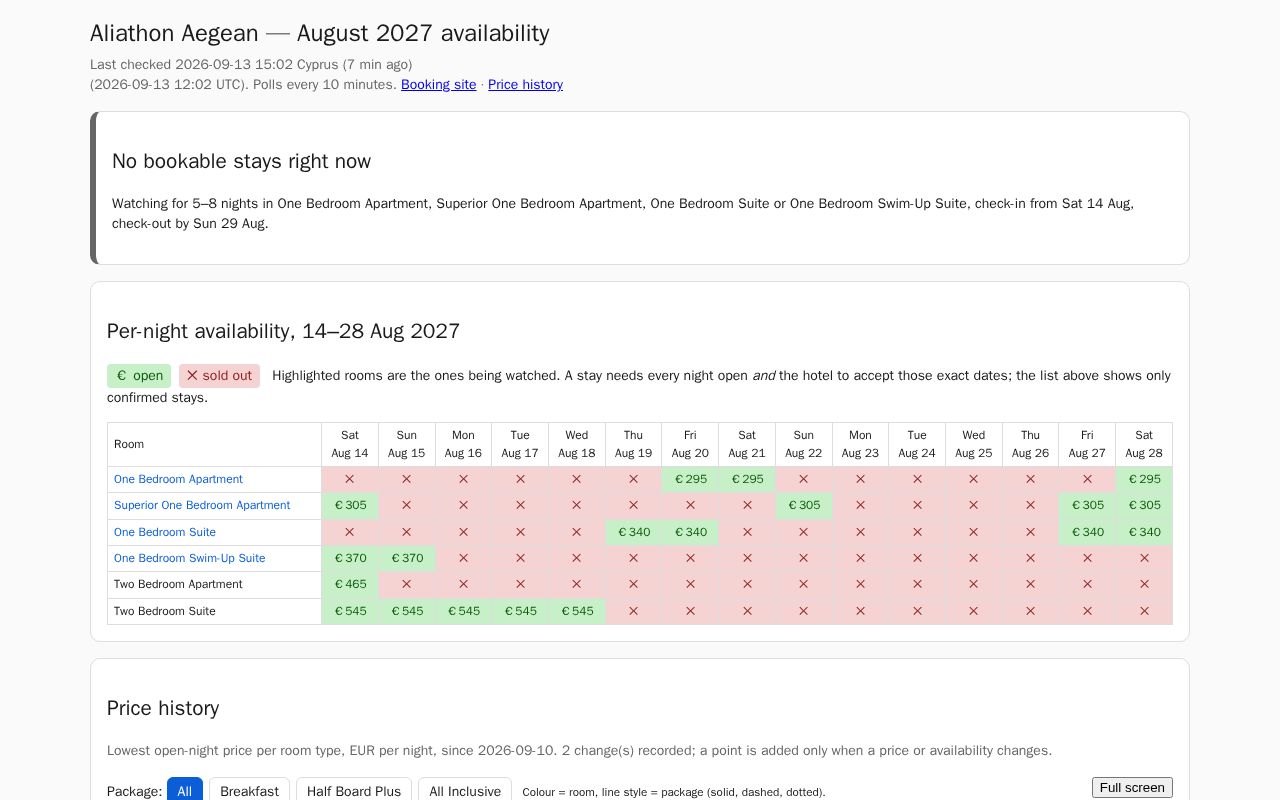This screenshot has width=1280, height=800.
Task: Click € 545 for Two Bedroom Suite, Aug 16
Action: click(x=463, y=611)
